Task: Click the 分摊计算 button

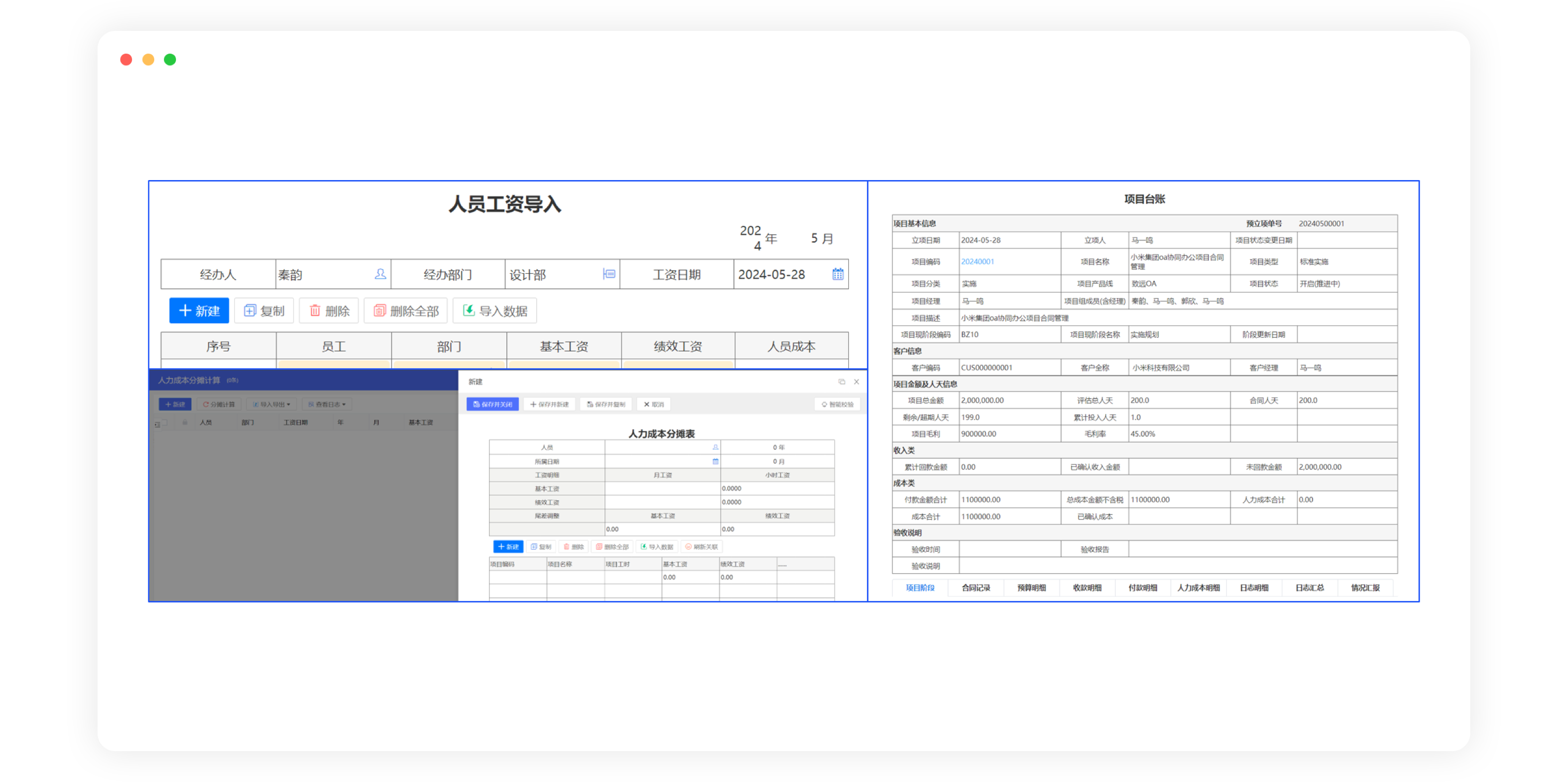Action: coord(219,405)
